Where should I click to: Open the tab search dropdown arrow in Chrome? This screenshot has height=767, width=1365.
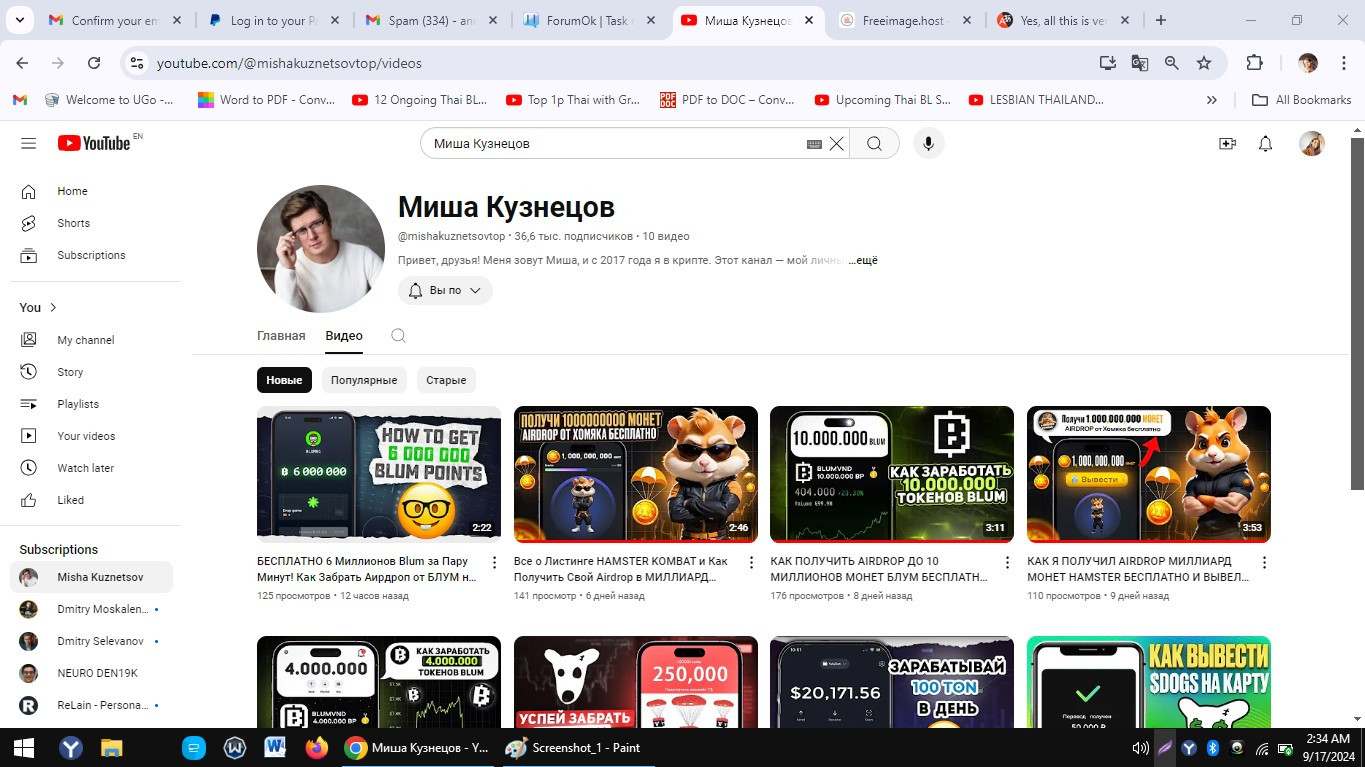[x=22, y=20]
